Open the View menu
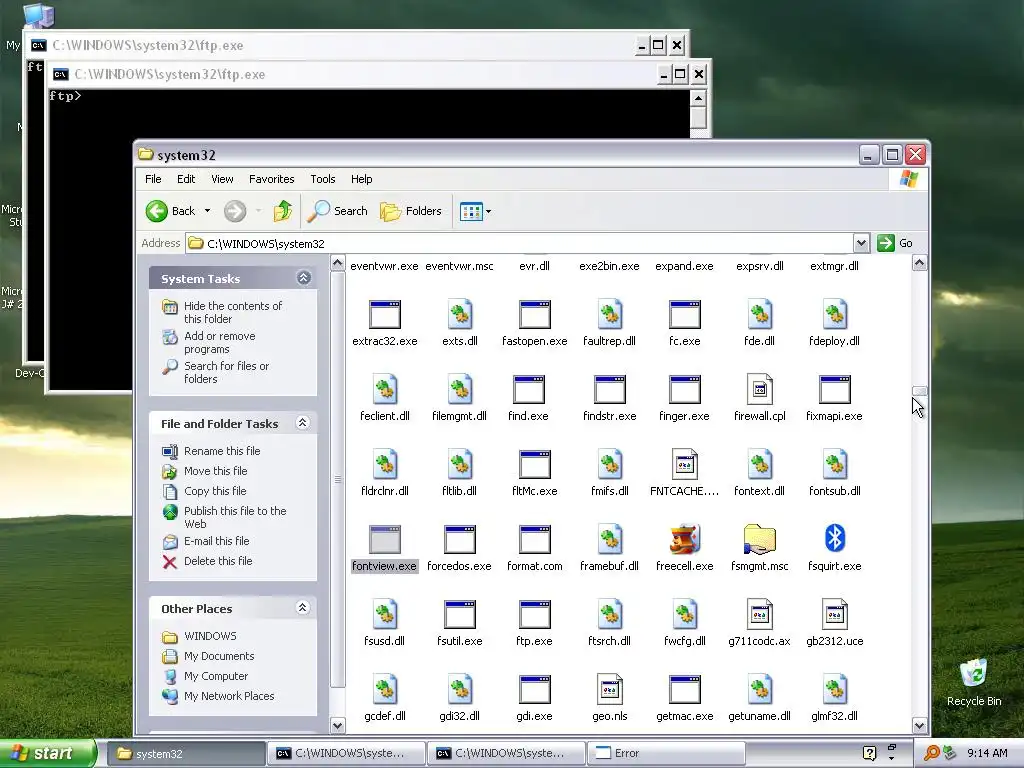This screenshot has height=768, width=1024. 222,179
